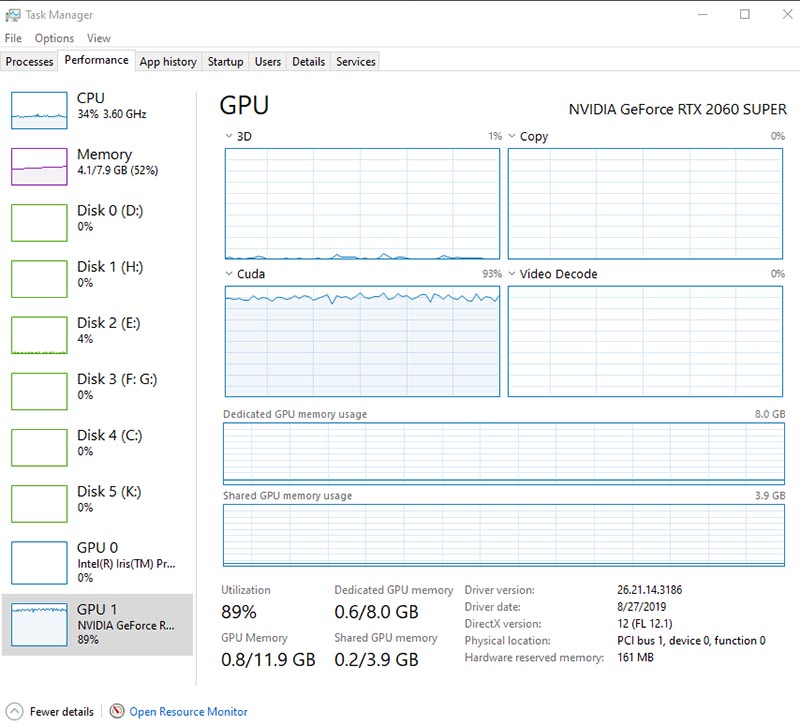Switch to the Users tab
The image size is (800, 725).
pos(268,62)
